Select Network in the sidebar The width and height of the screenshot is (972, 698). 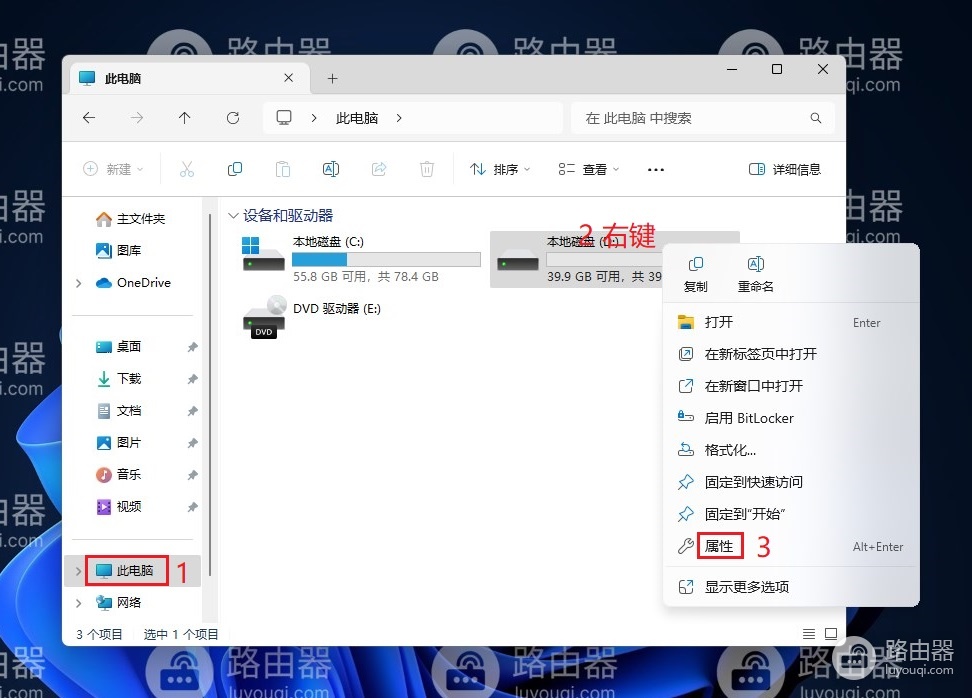[119, 603]
